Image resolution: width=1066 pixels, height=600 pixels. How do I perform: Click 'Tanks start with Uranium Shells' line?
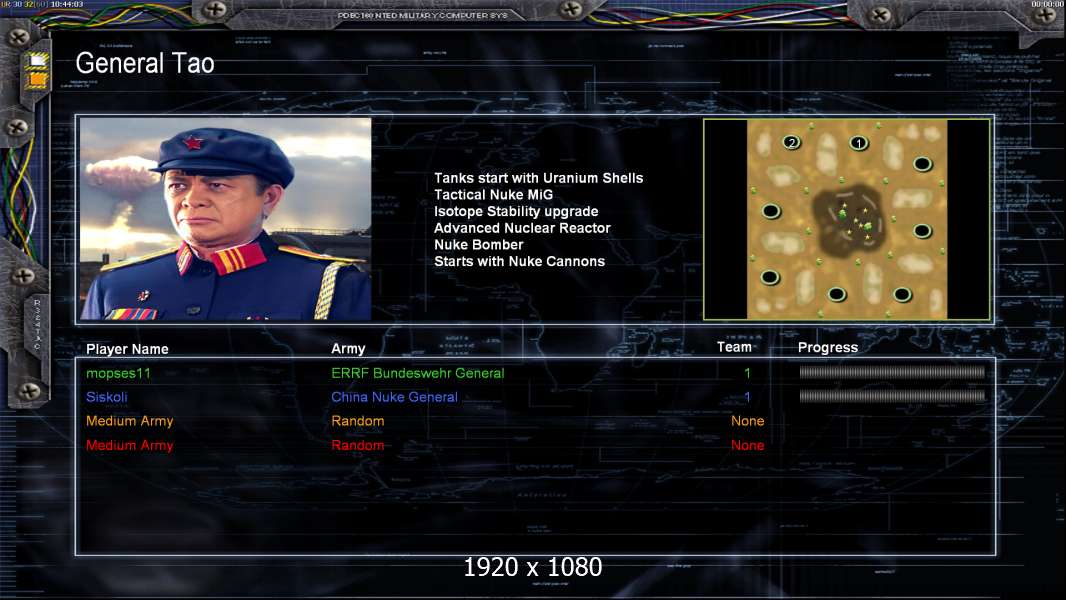[538, 178]
